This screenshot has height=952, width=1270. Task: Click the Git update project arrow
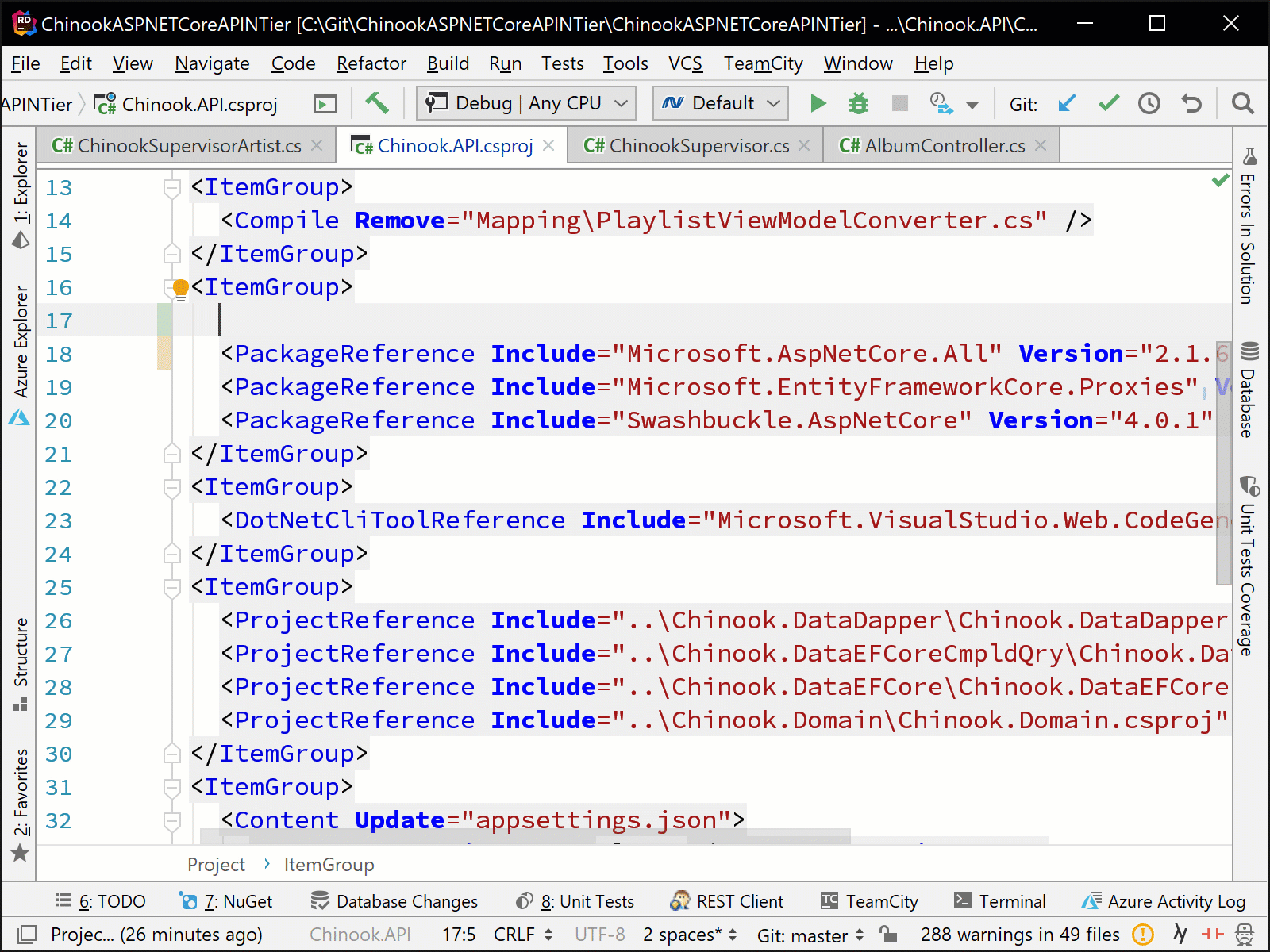pyautogui.click(x=1068, y=103)
